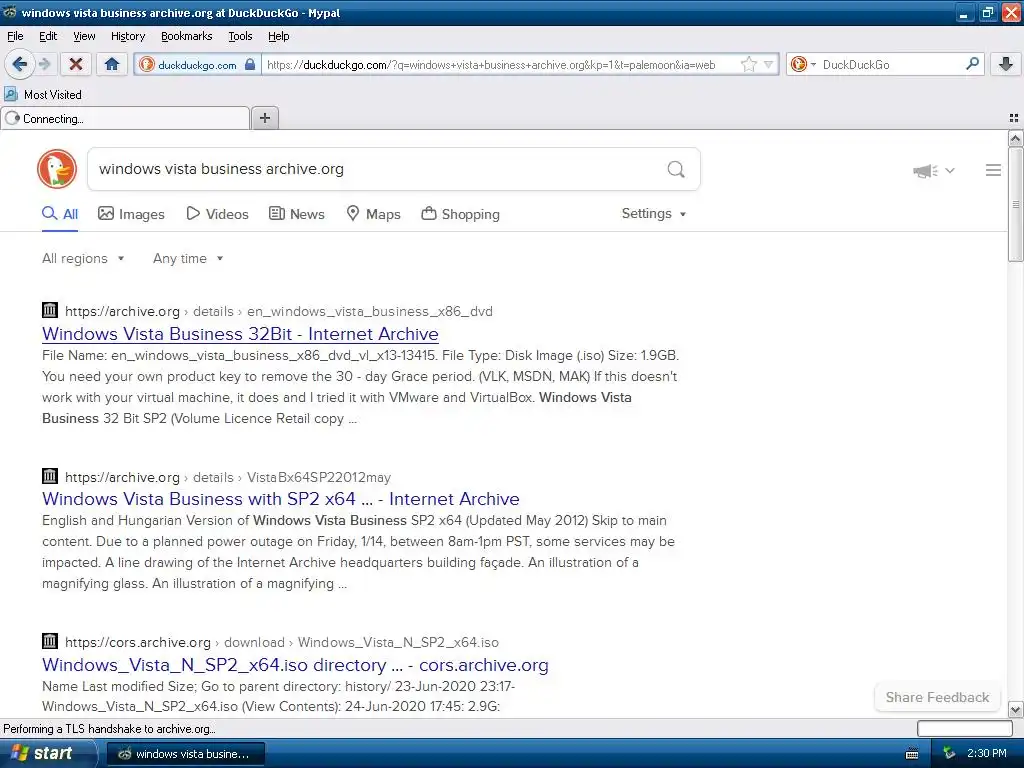Click the on-screen keyboard tray icon
Viewport: 1024px width, 768px height.
[912, 754]
